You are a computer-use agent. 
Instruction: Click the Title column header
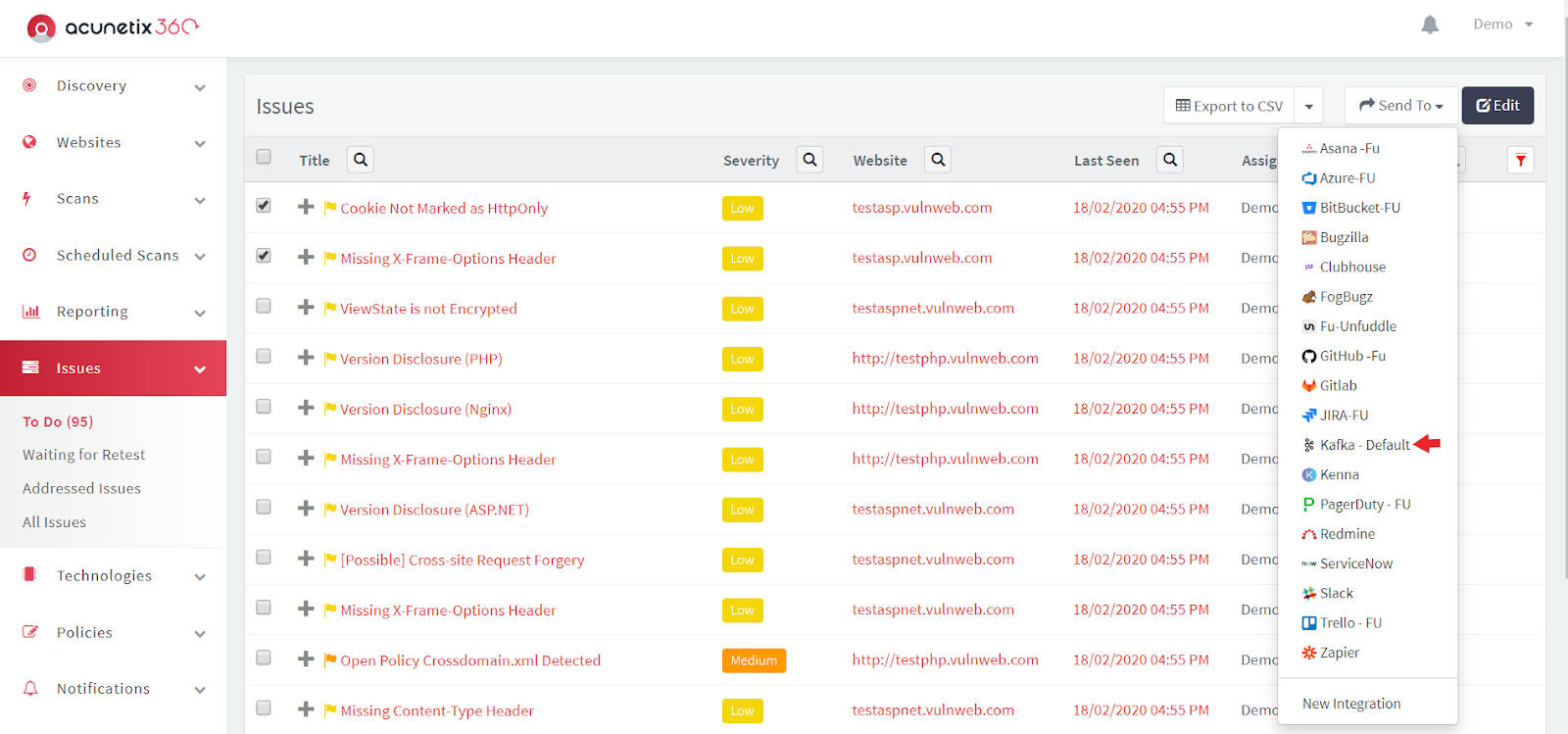pos(314,161)
